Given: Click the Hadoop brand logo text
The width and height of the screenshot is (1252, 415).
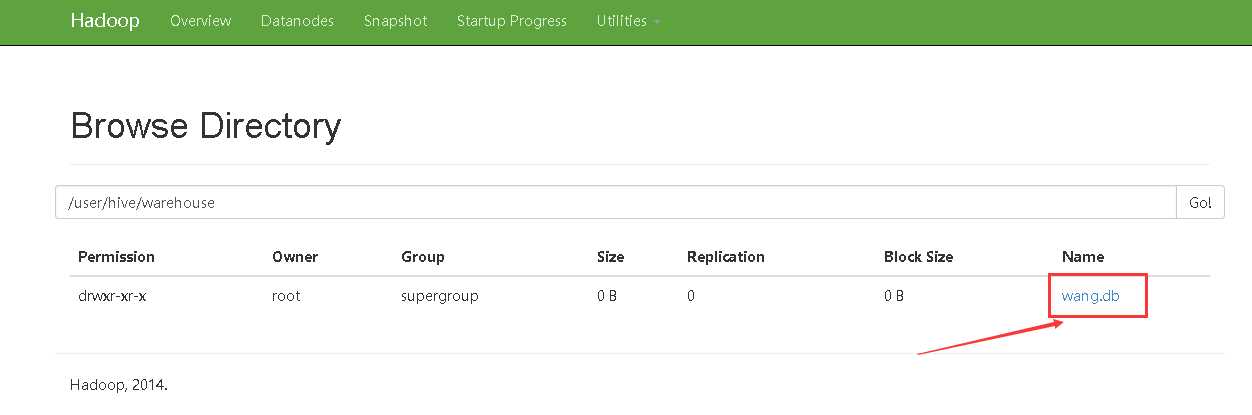Looking at the screenshot, I should click(105, 21).
